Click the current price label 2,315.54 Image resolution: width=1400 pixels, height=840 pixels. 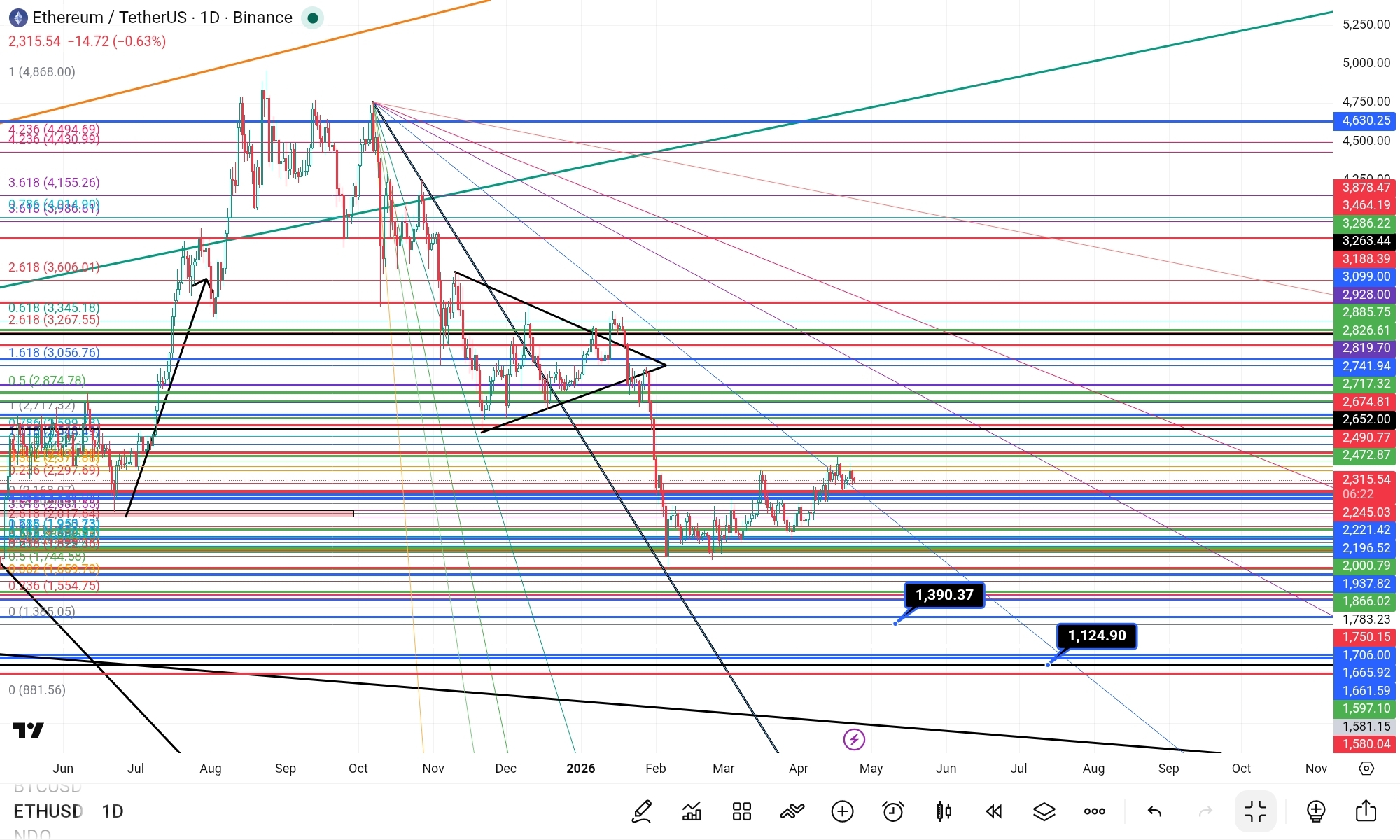tap(1366, 479)
